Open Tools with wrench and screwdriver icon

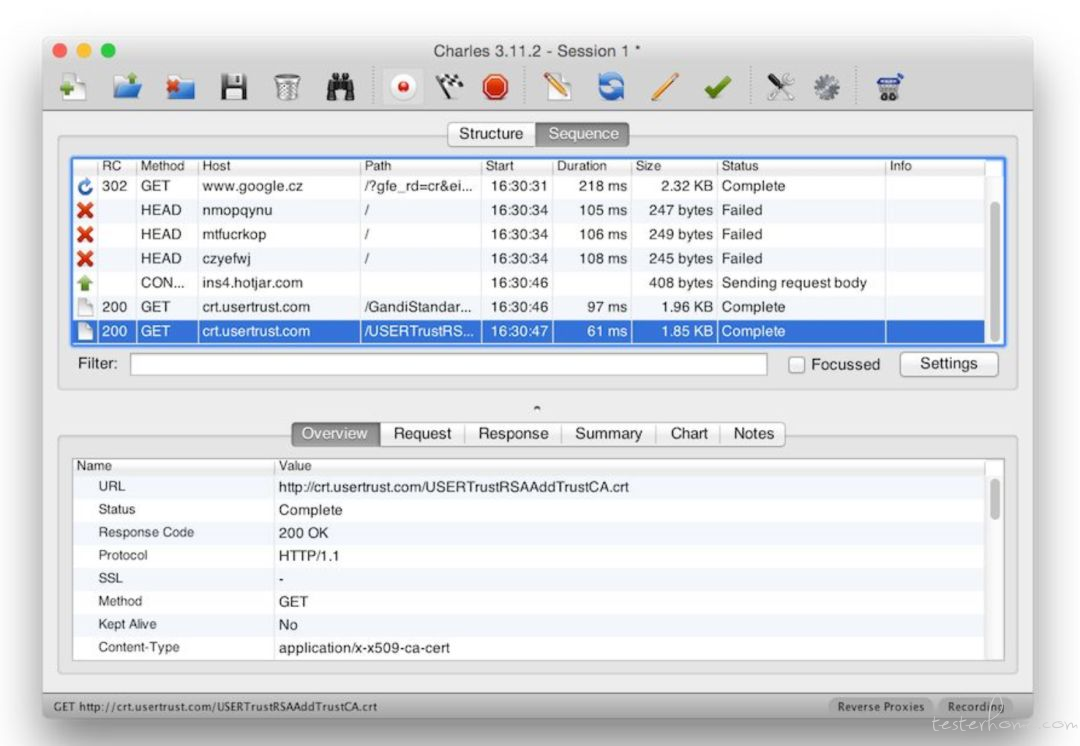coord(780,87)
